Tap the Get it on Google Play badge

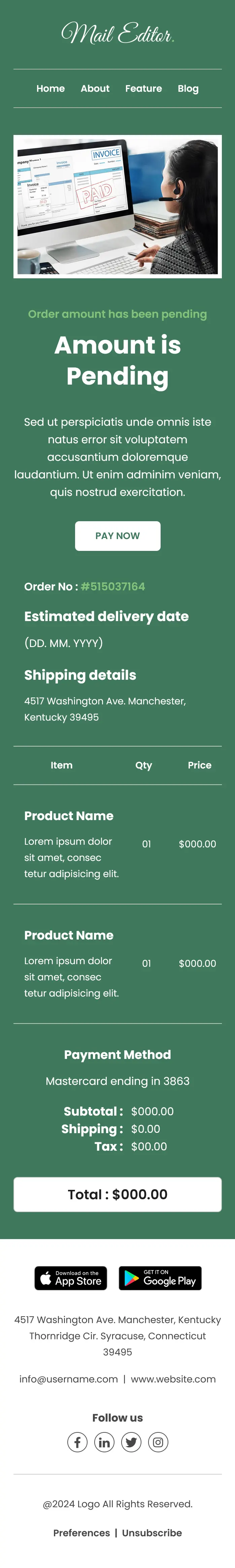(x=160, y=1278)
